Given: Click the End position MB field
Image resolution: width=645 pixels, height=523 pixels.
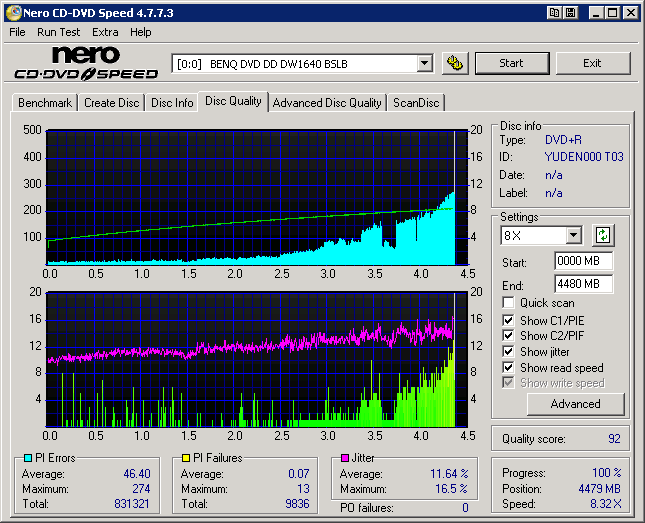Looking at the screenshot, I should 583,284.
